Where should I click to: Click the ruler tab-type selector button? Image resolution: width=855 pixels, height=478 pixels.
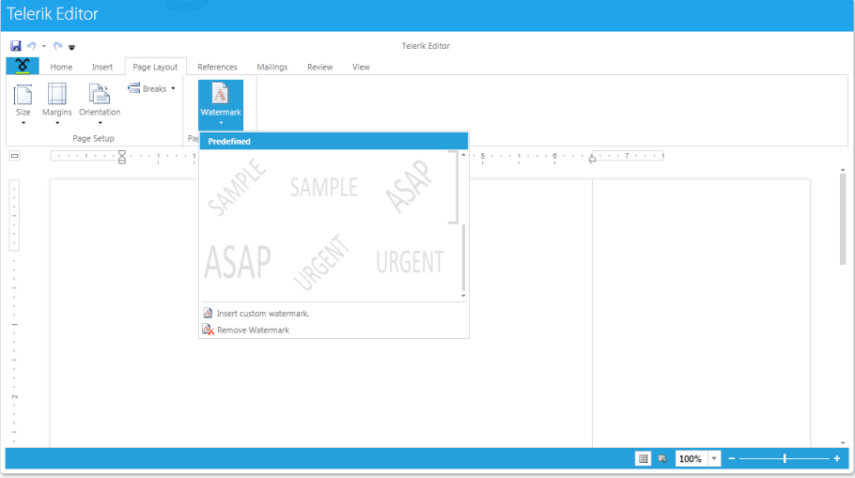(x=15, y=156)
